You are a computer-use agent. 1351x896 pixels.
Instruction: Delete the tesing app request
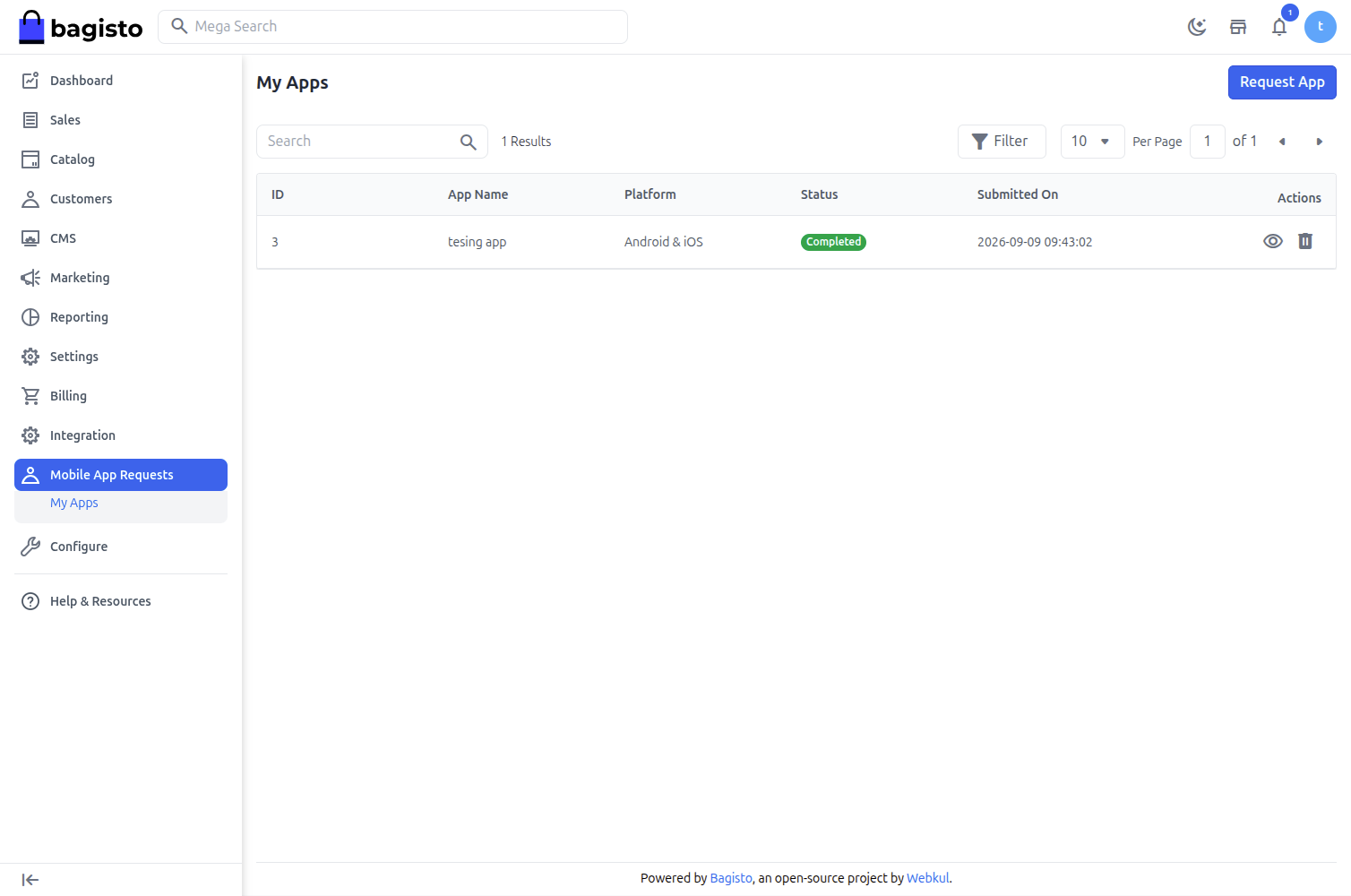coord(1305,241)
